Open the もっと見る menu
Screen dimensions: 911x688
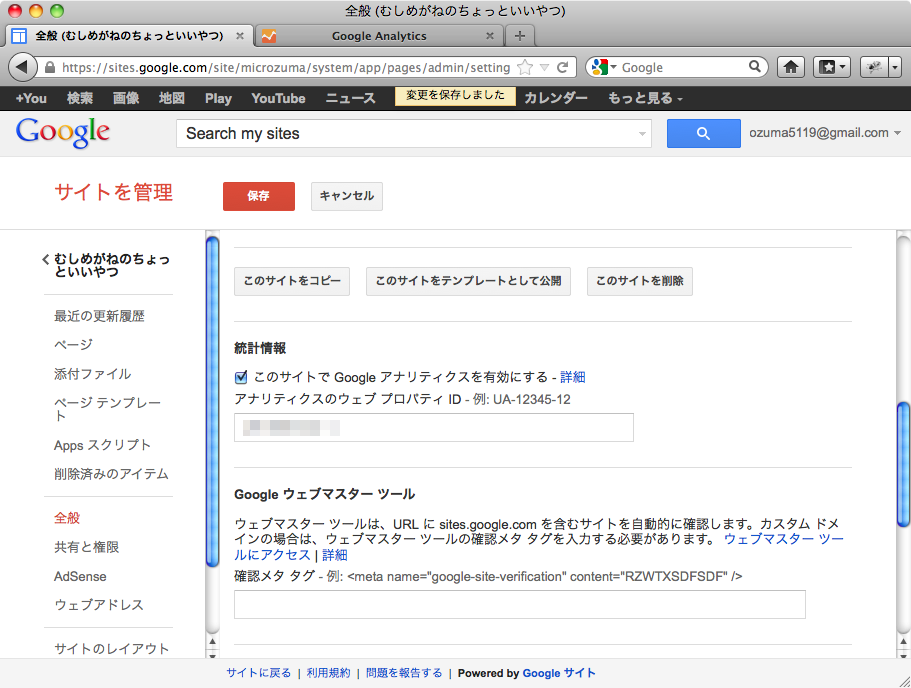[645, 98]
